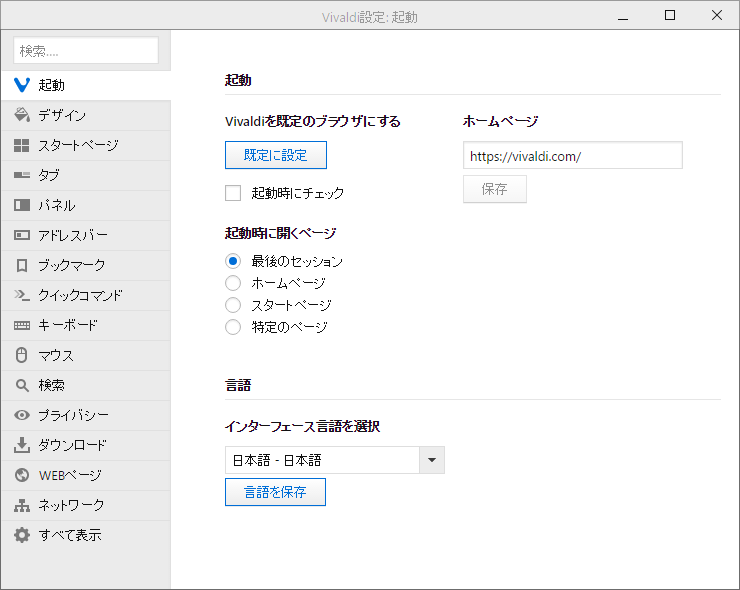Go to the パネル settings section
740x590 pixels.
[x=86, y=205]
